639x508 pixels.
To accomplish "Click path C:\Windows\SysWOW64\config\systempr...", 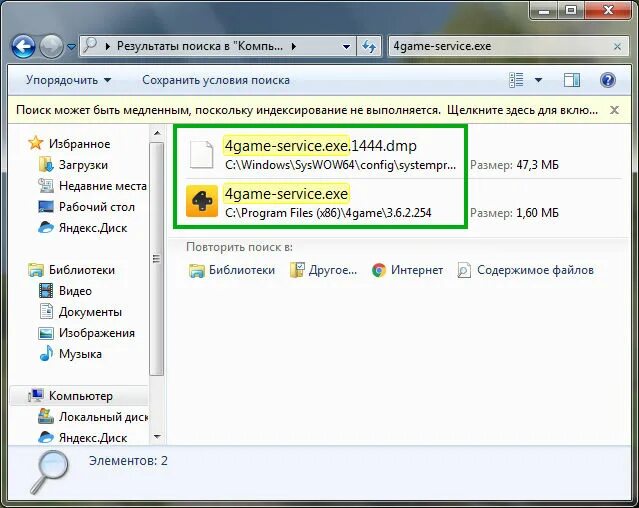I will click(x=340, y=165).
